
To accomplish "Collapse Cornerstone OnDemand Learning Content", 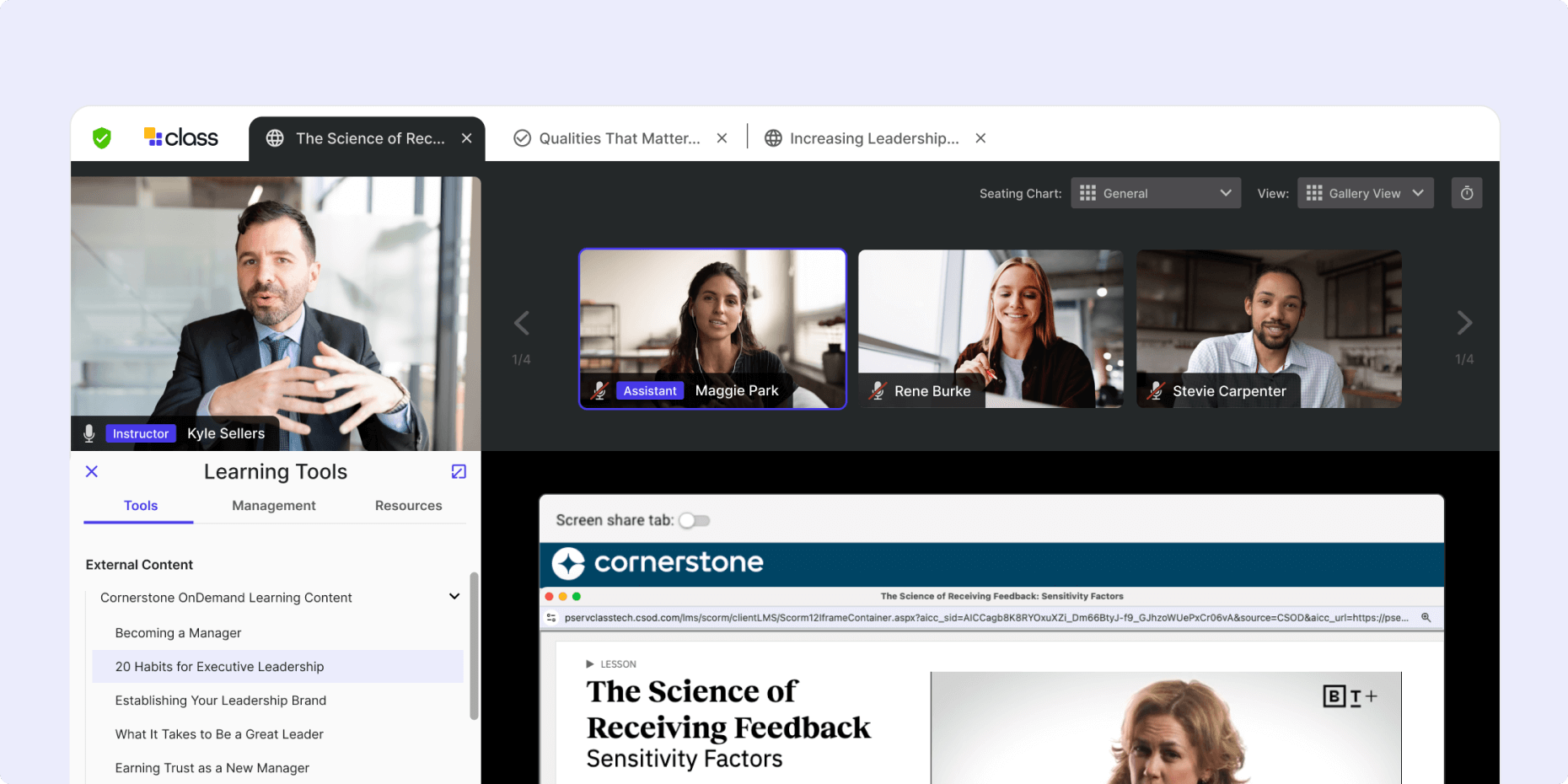I will click(454, 596).
